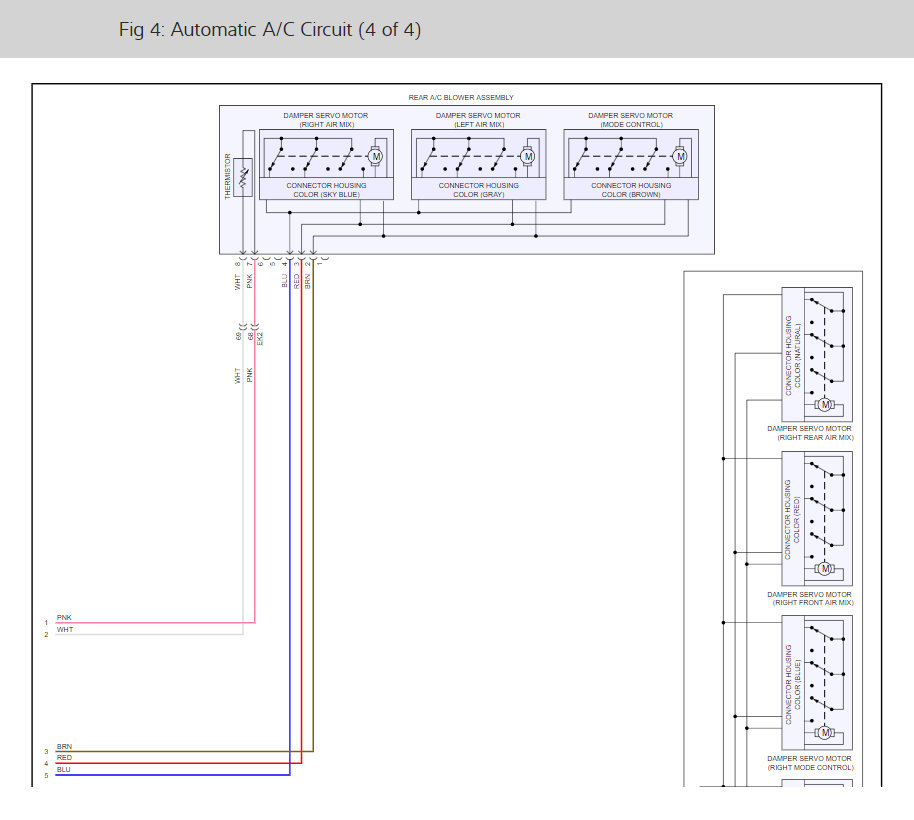Click motor symbol in Left Air Mix servo
This screenshot has height=820, width=914.
click(528, 157)
